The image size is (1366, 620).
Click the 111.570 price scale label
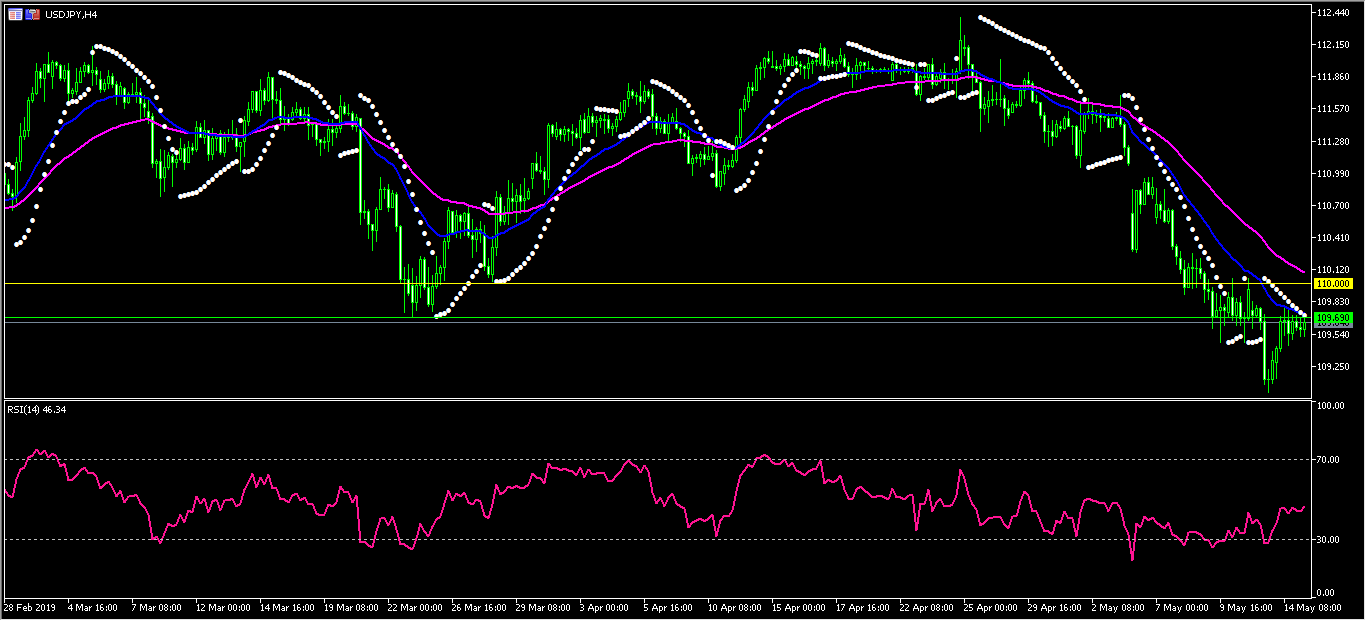click(1334, 109)
